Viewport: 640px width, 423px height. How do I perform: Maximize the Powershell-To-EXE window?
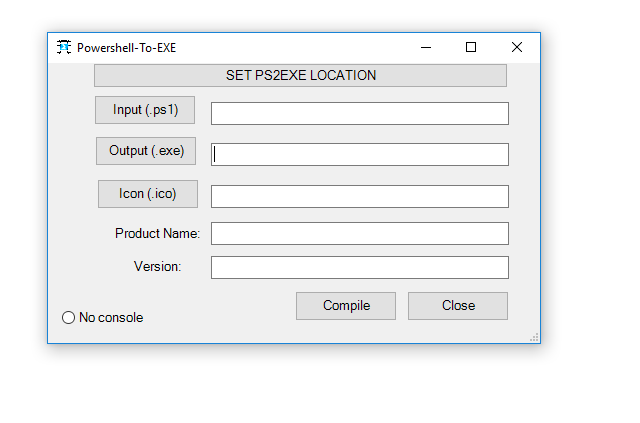471,47
